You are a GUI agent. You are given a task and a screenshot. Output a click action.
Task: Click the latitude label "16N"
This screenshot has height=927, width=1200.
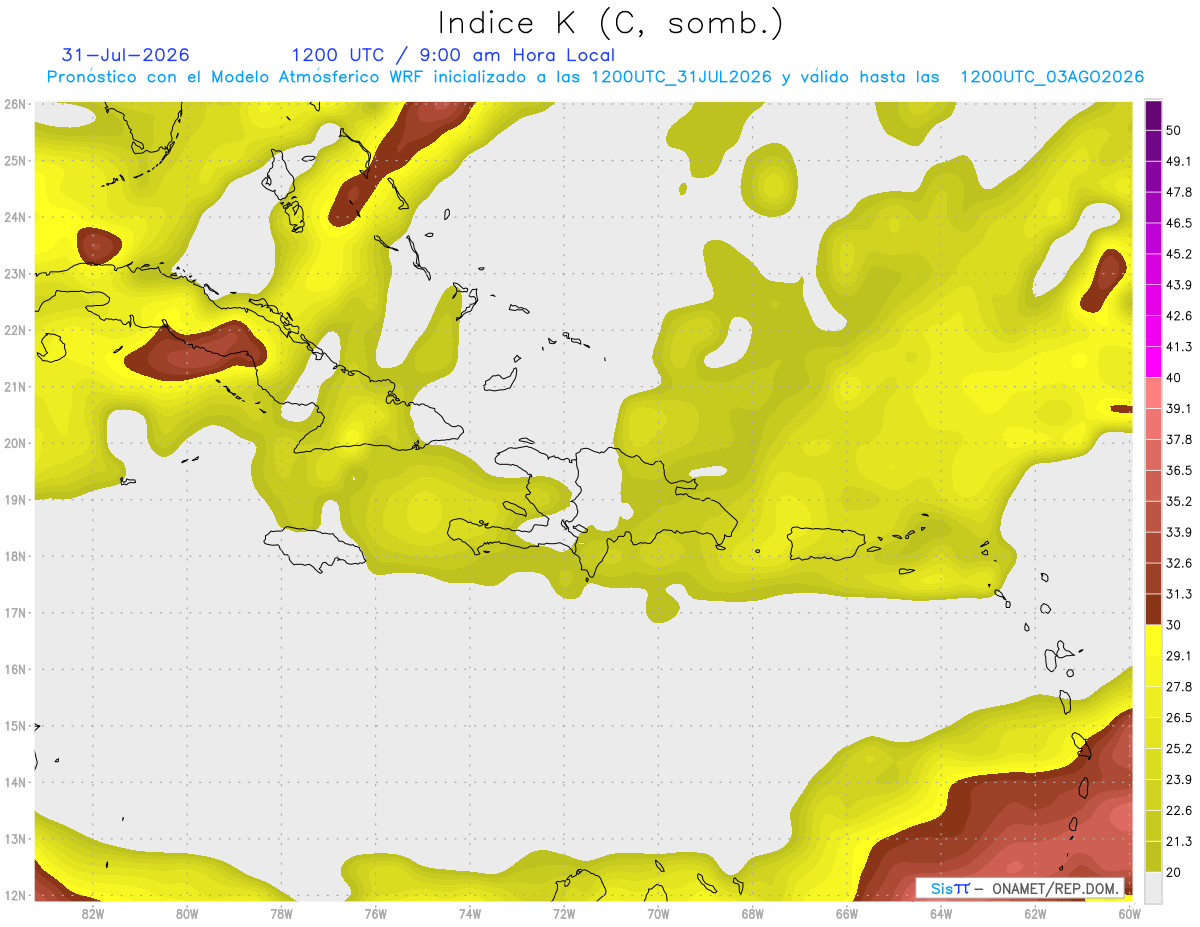point(15,669)
